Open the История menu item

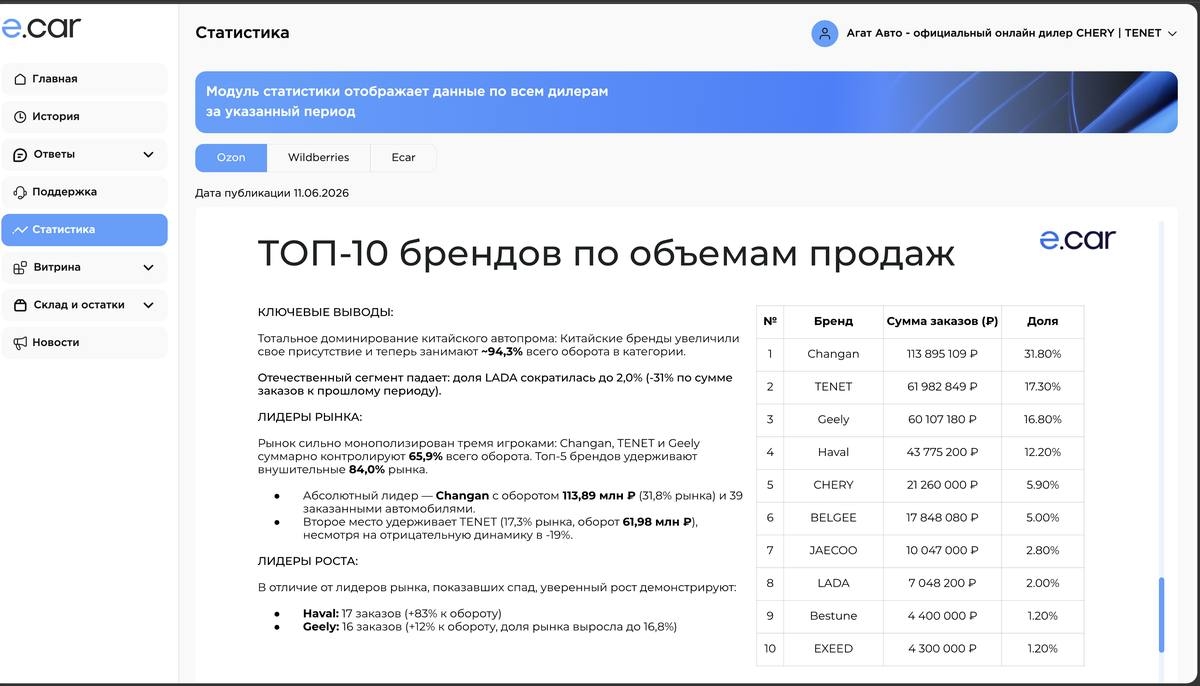[x=84, y=117]
